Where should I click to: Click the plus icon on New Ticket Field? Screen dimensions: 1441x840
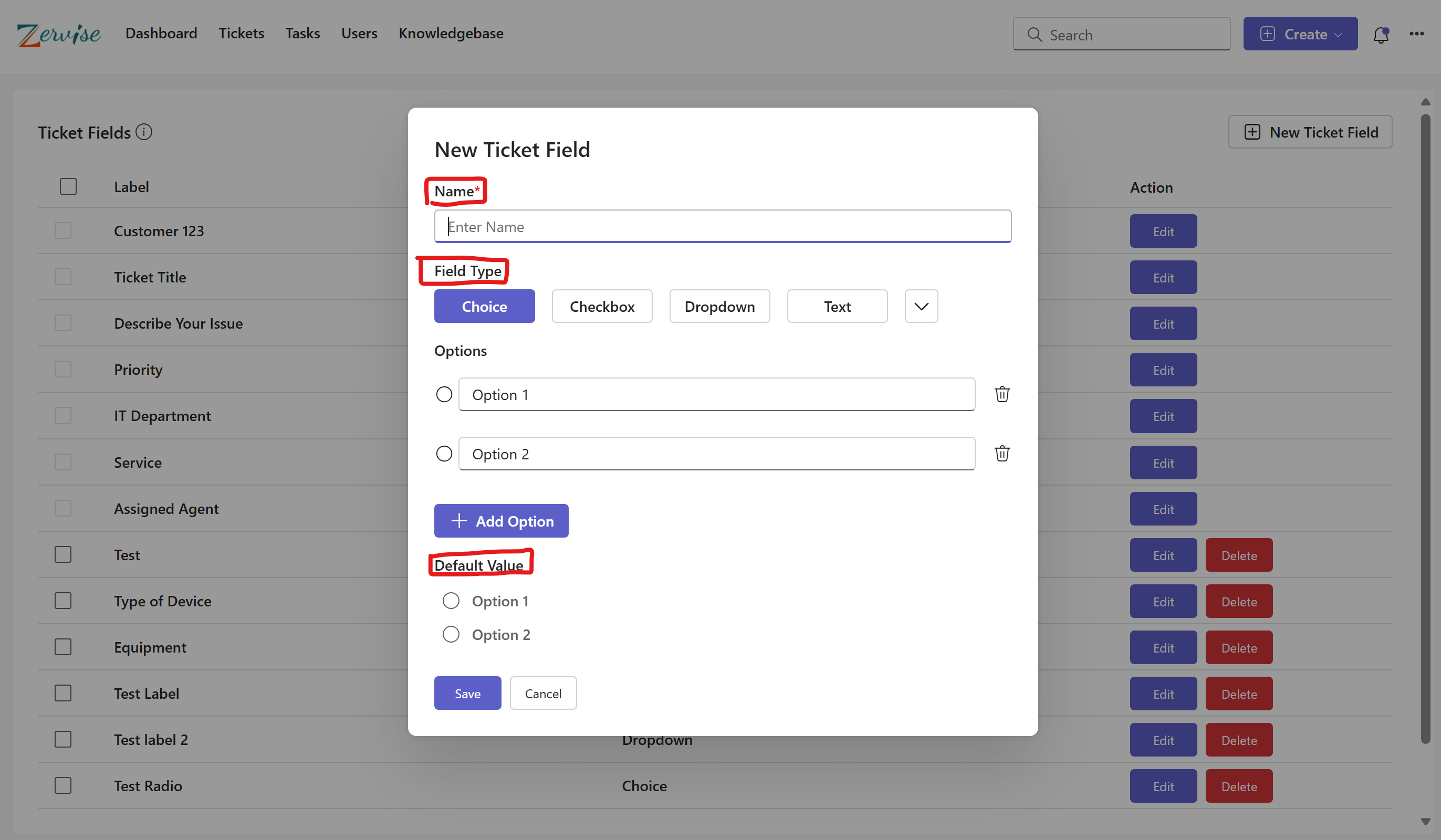point(1252,132)
